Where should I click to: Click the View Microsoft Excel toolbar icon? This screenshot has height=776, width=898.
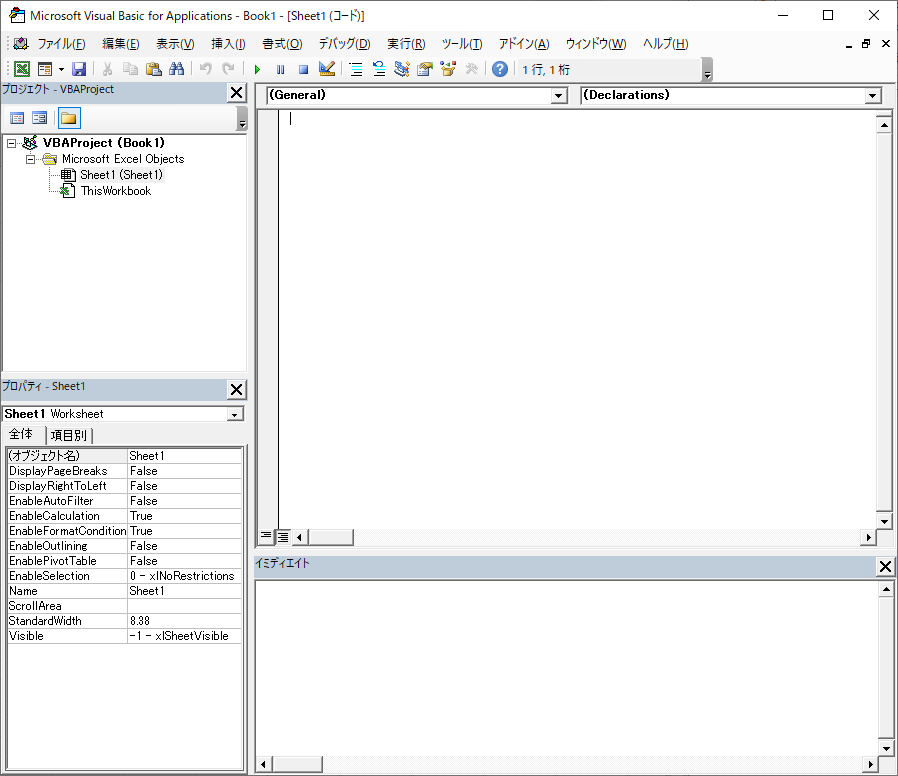coord(21,69)
